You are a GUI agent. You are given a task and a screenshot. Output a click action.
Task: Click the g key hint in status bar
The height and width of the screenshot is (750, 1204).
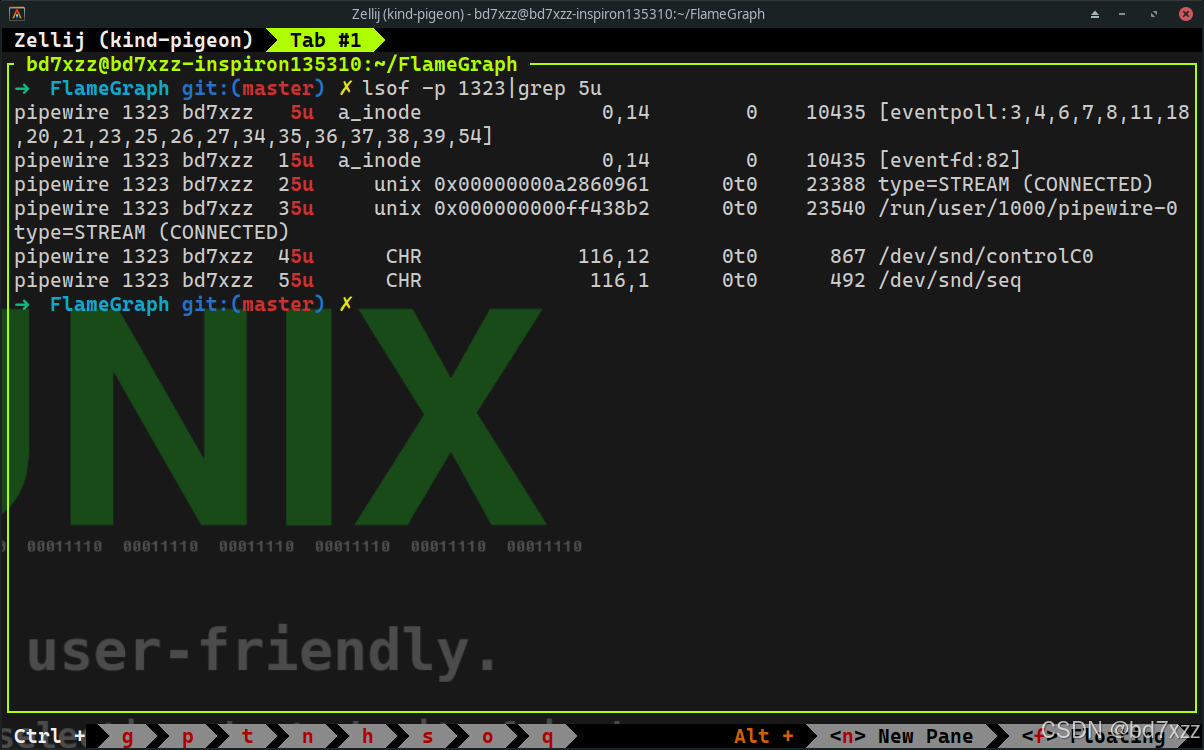click(127, 736)
